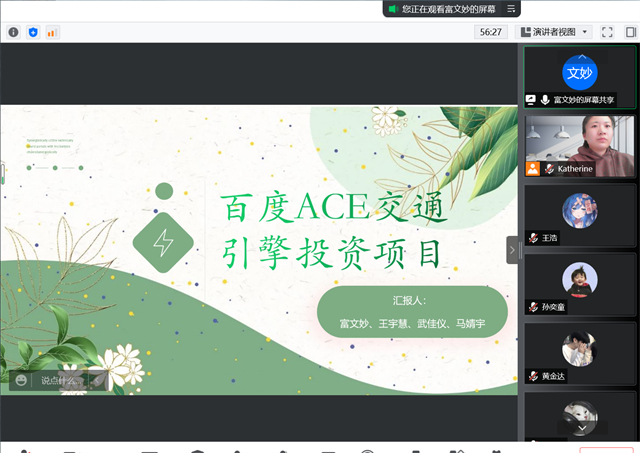Select the 文妙 blue avatar
The image size is (640, 453).
[580, 73]
